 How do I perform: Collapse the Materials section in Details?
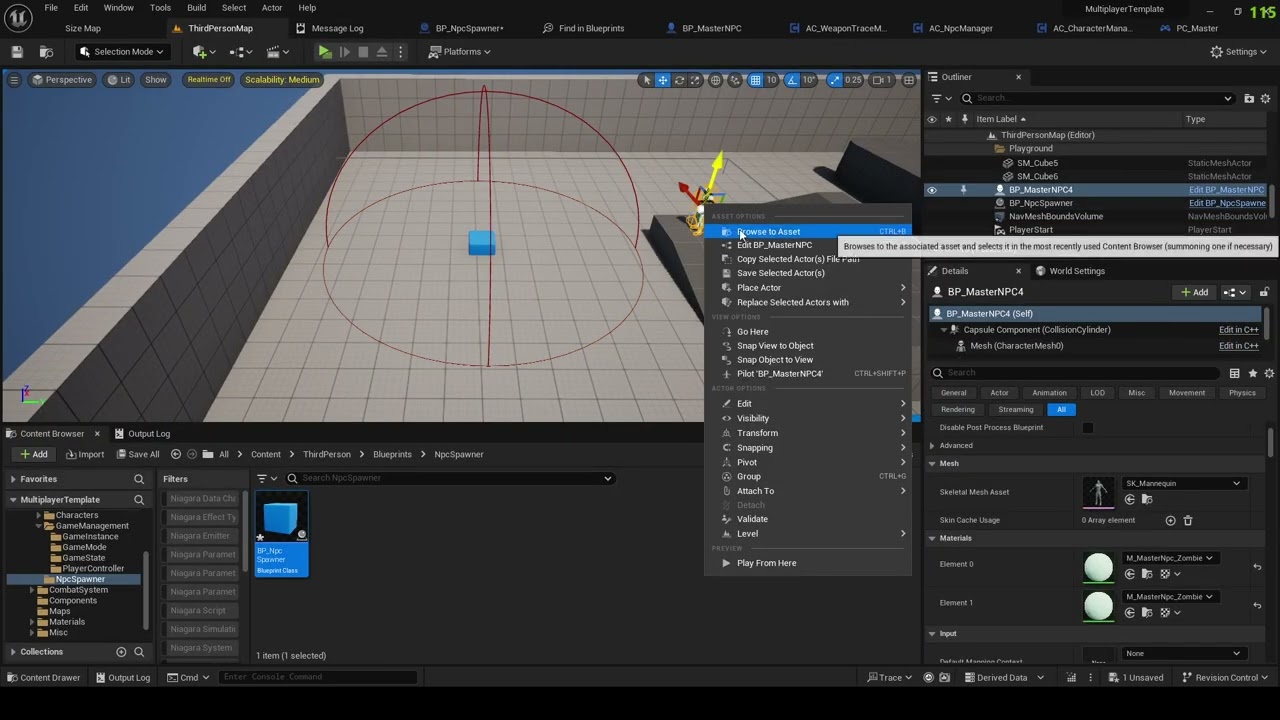click(932, 539)
